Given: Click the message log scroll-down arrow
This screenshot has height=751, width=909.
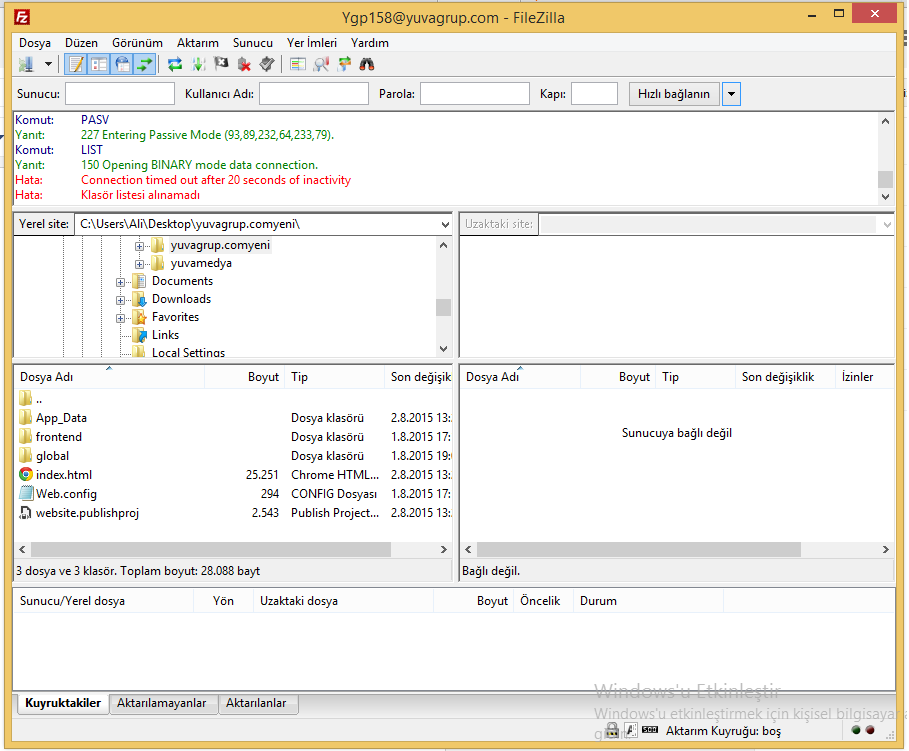Looking at the screenshot, I should pyautogui.click(x=885, y=197).
